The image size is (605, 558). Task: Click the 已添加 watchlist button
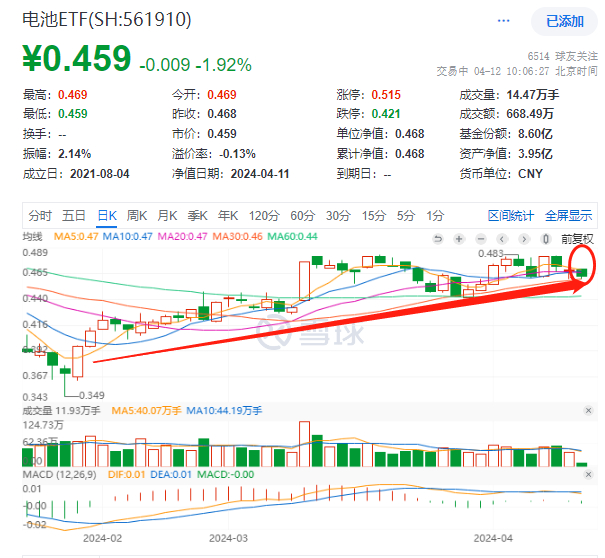click(564, 21)
